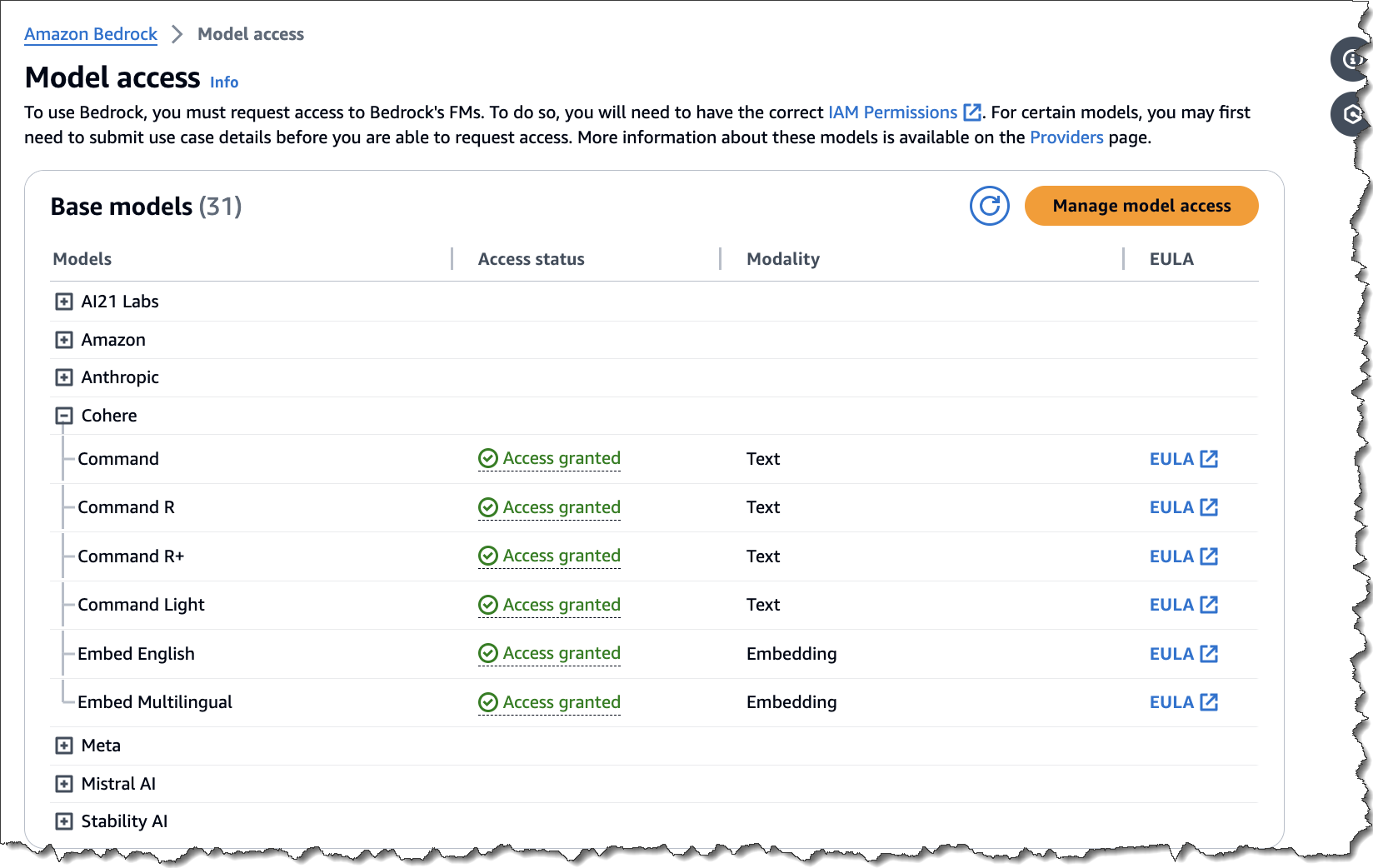Click the Embedding modality of Embed Multilingual
Viewport: 1373px width, 868px height.
pos(791,702)
